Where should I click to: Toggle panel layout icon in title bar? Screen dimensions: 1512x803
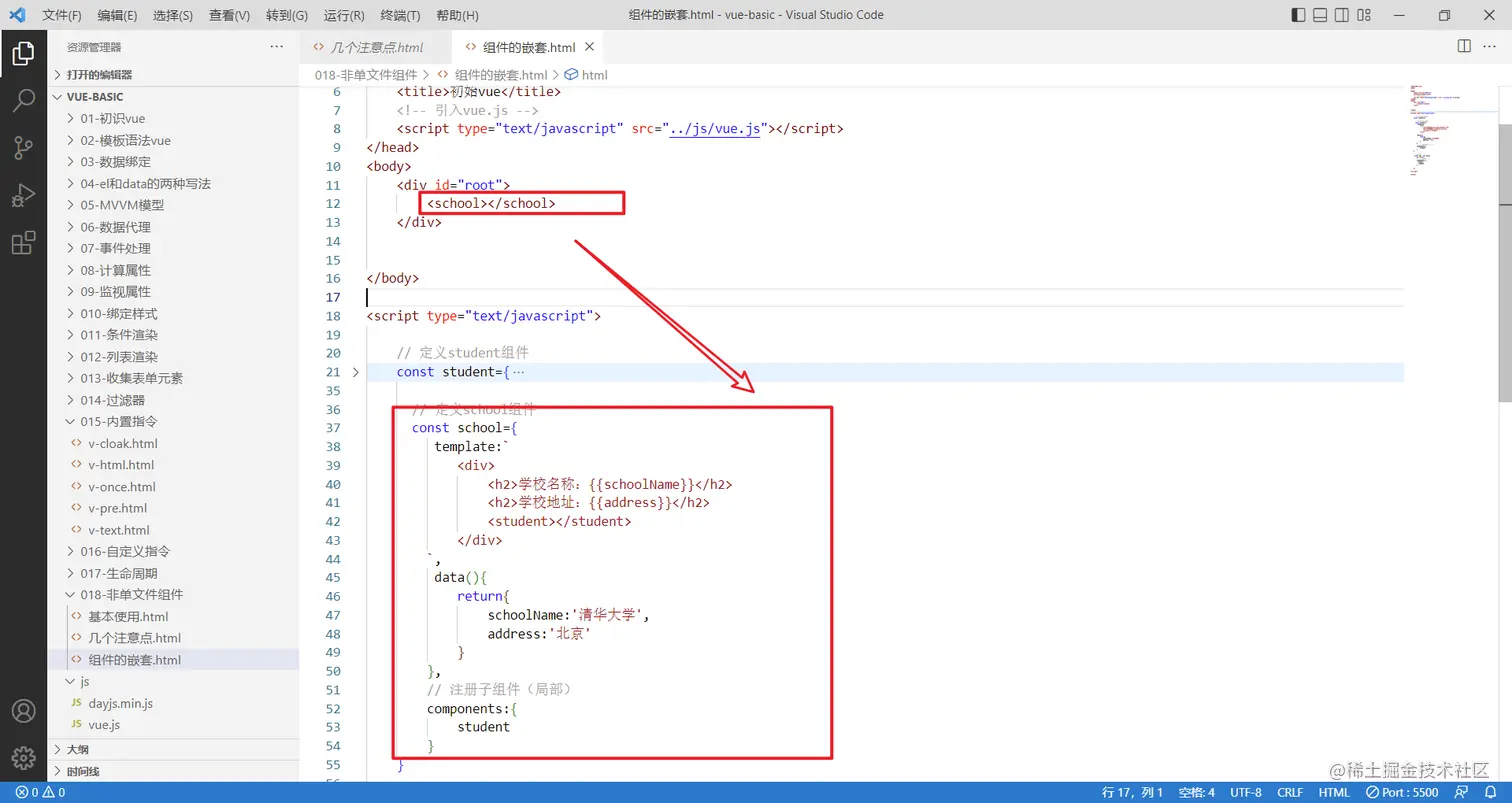1320,15
